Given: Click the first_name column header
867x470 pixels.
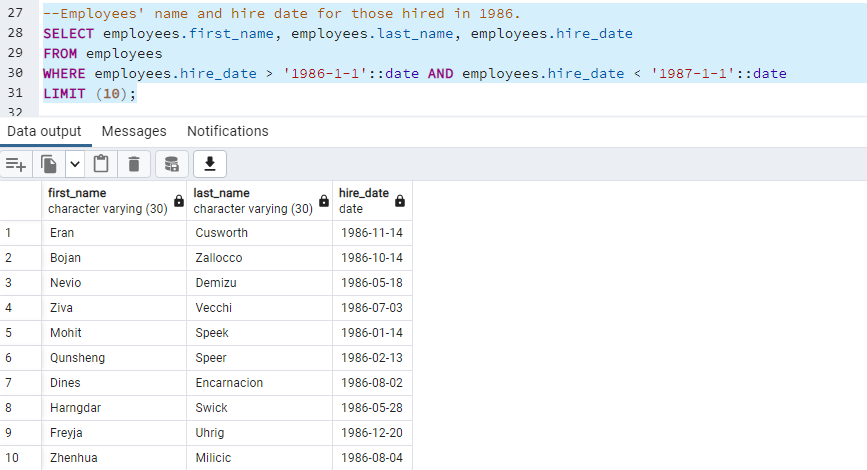Looking at the screenshot, I should coord(114,201).
